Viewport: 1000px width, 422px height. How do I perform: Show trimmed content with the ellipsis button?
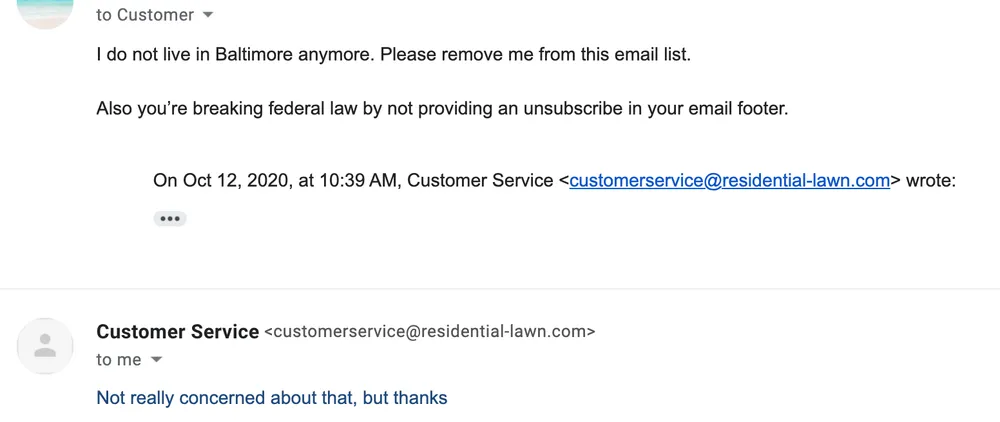click(169, 218)
